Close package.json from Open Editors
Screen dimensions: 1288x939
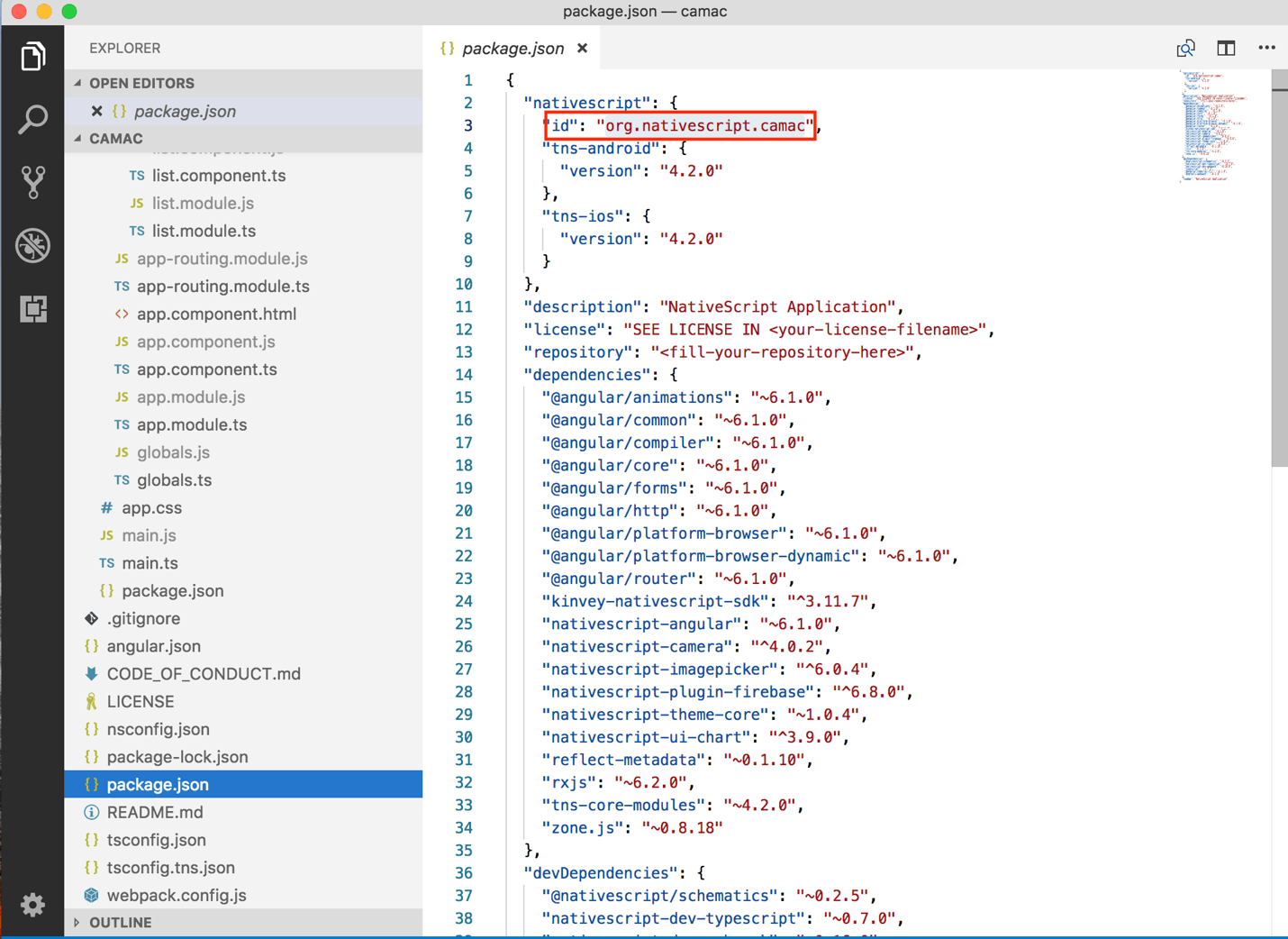point(96,110)
